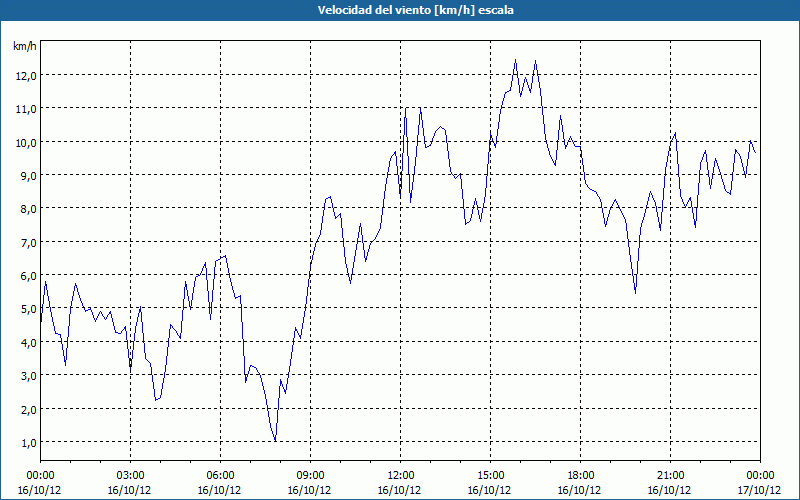Image resolution: width=800 pixels, height=500 pixels.
Task: Select the 1,0 y-axis value
Action: coord(29,442)
